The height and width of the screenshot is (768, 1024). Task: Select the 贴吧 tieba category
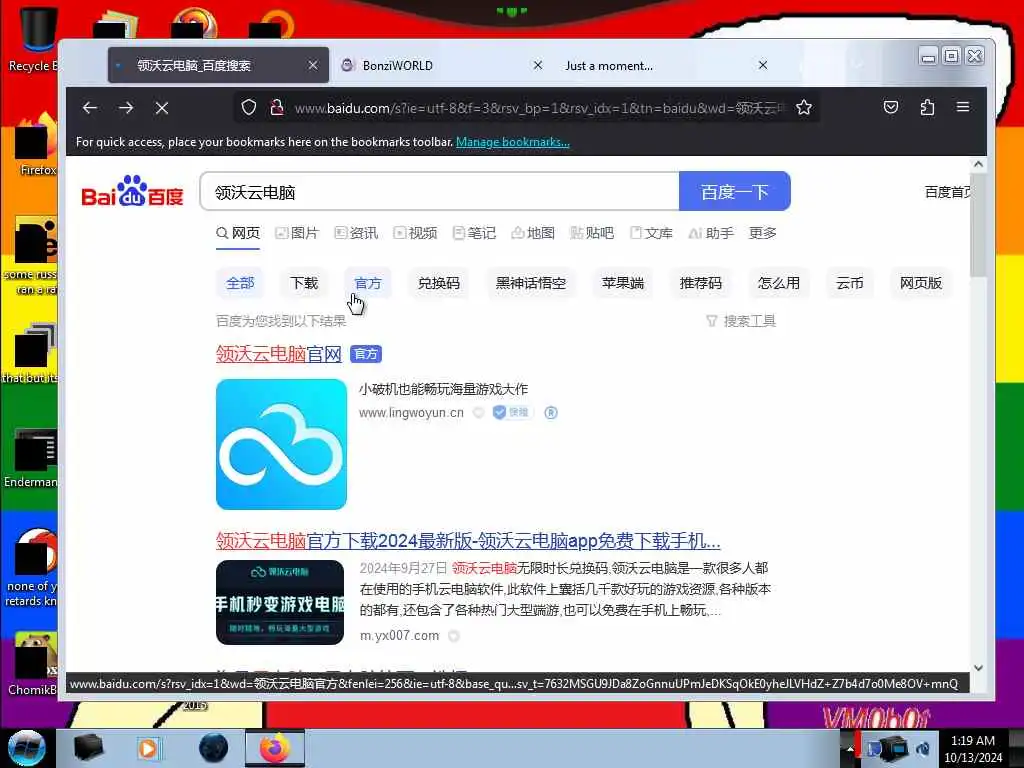tap(592, 233)
